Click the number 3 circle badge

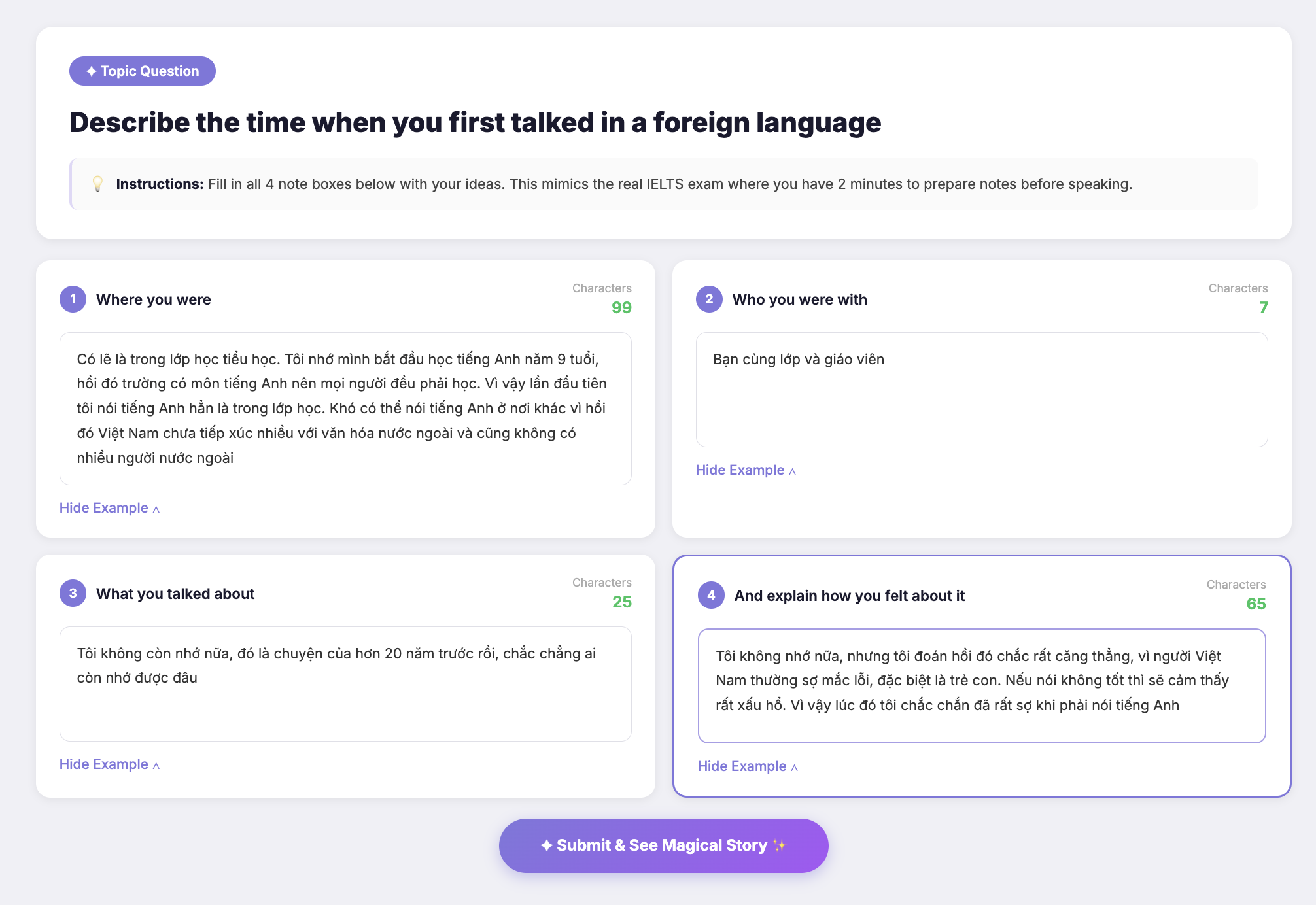tap(73, 593)
